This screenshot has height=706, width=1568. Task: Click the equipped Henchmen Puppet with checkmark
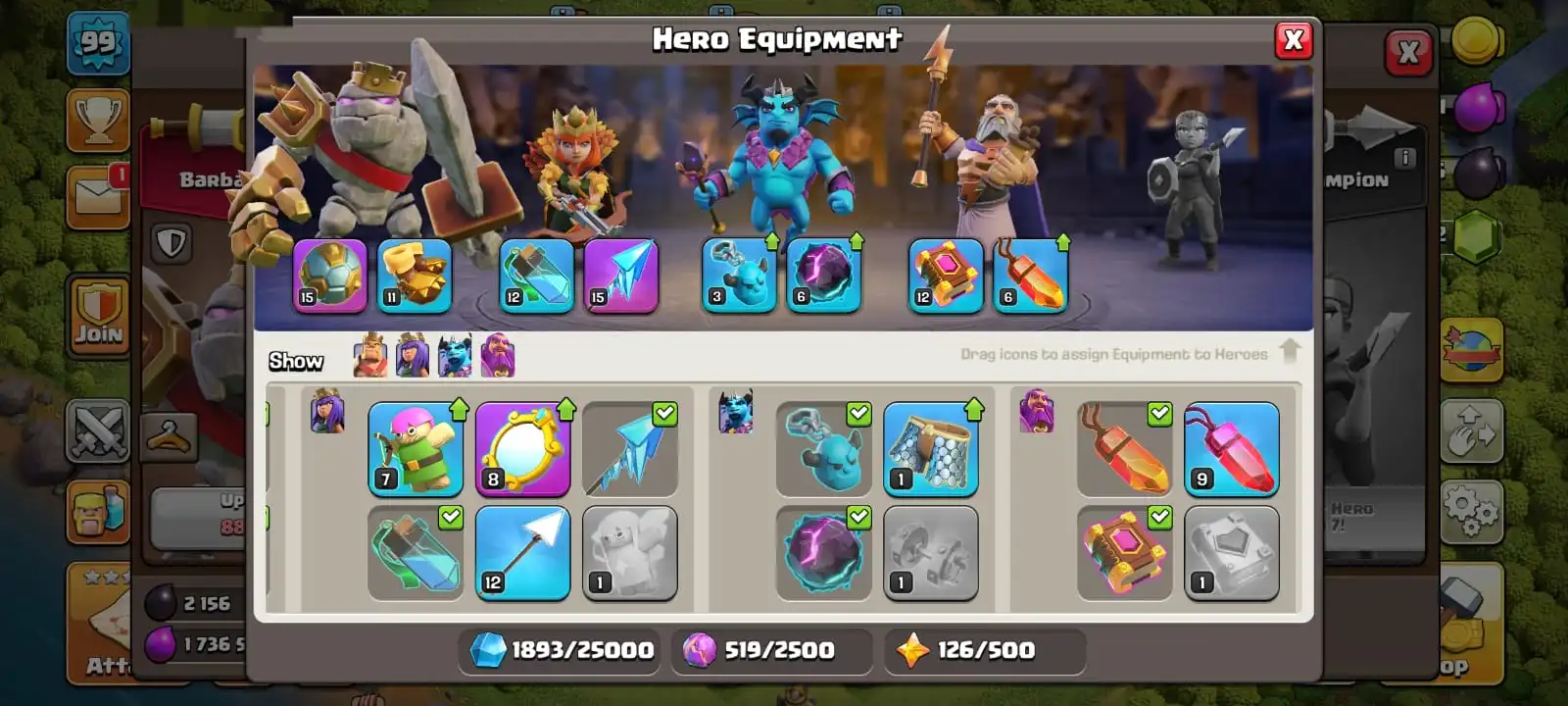[x=823, y=448]
